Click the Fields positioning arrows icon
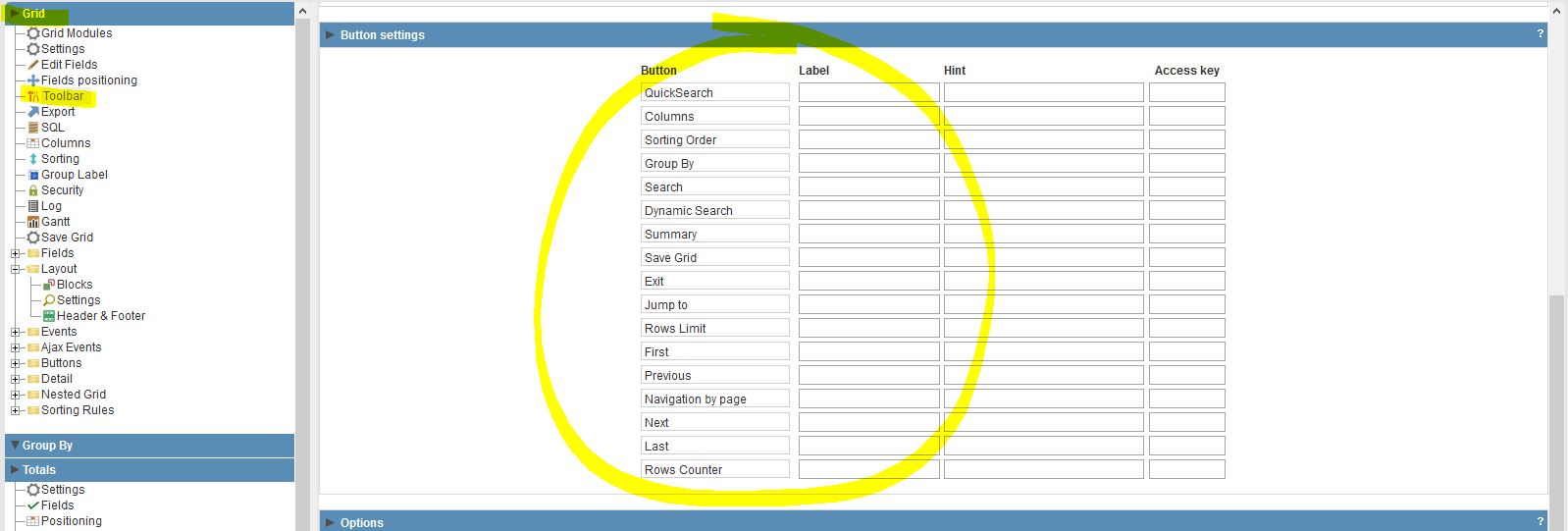This screenshot has width=1568, height=531. pyautogui.click(x=33, y=80)
